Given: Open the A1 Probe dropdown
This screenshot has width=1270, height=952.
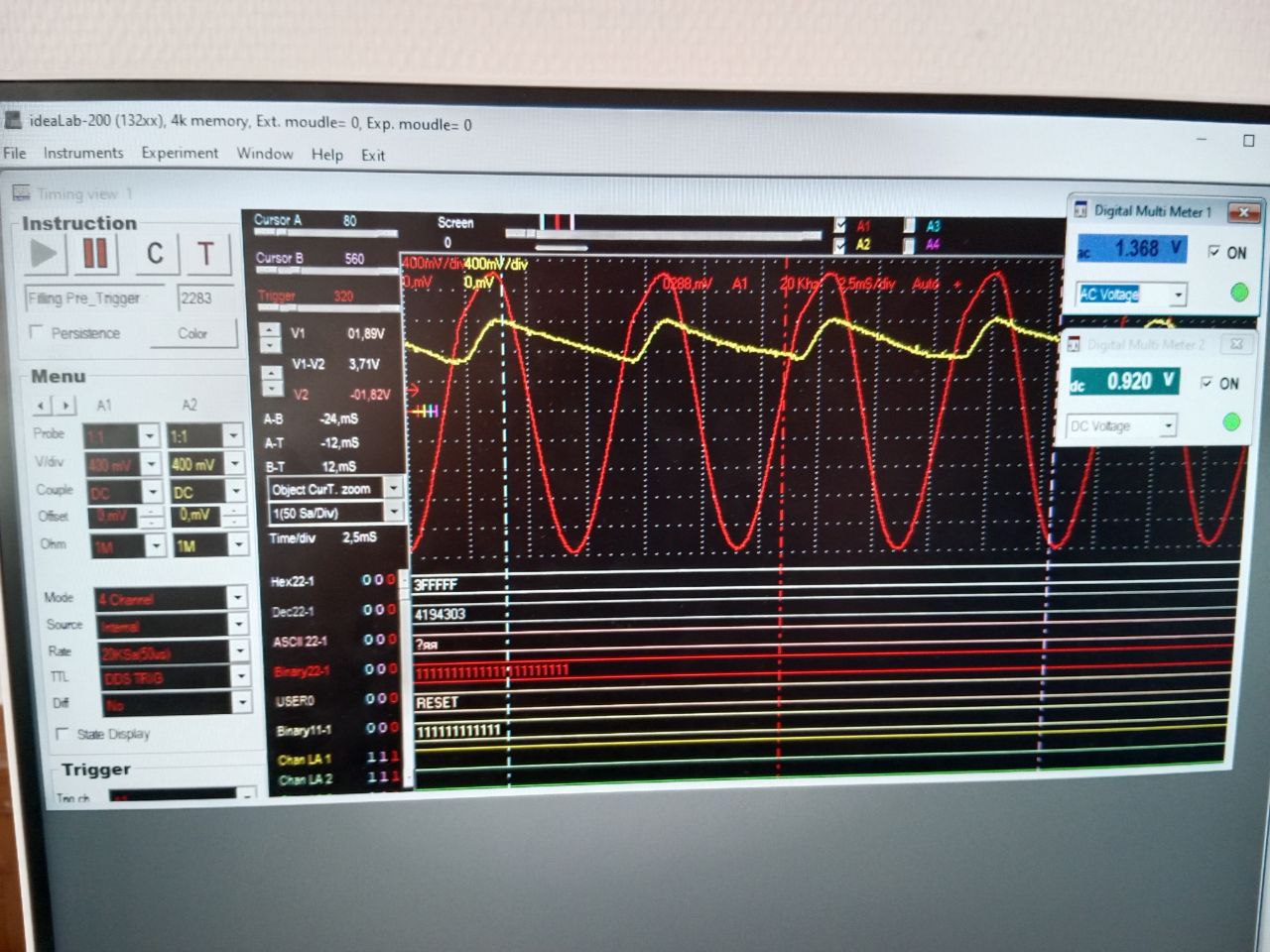Looking at the screenshot, I should [x=149, y=435].
